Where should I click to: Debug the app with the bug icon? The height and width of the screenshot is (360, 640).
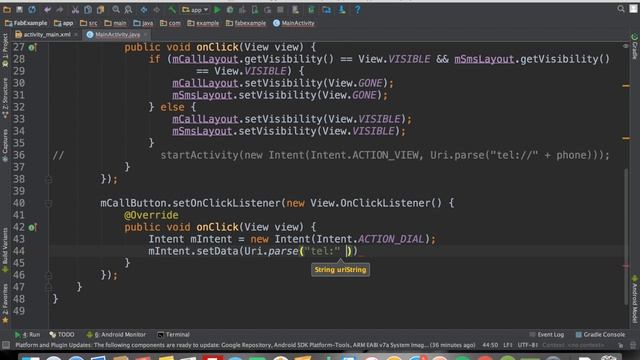pyautogui.click(x=230, y=9)
